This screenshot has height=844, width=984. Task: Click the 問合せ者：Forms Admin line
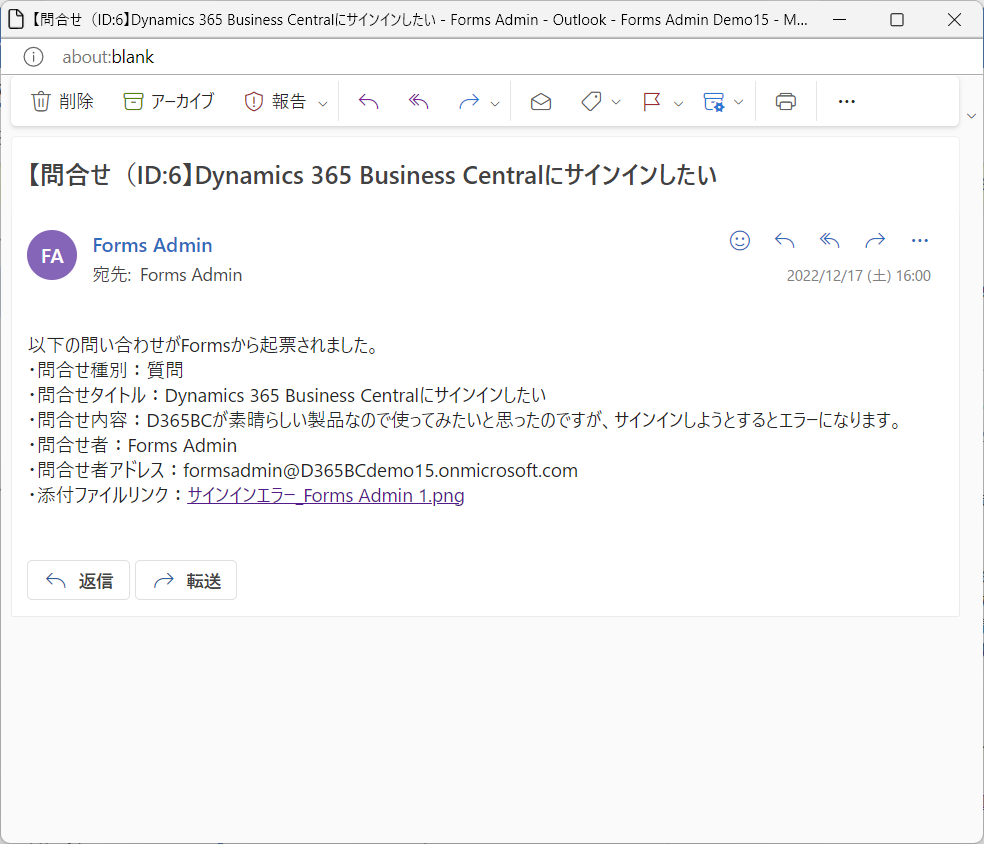(132, 446)
